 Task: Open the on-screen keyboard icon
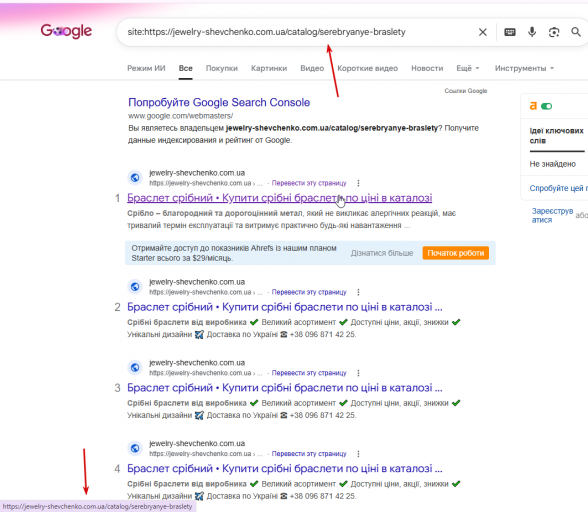click(x=510, y=32)
